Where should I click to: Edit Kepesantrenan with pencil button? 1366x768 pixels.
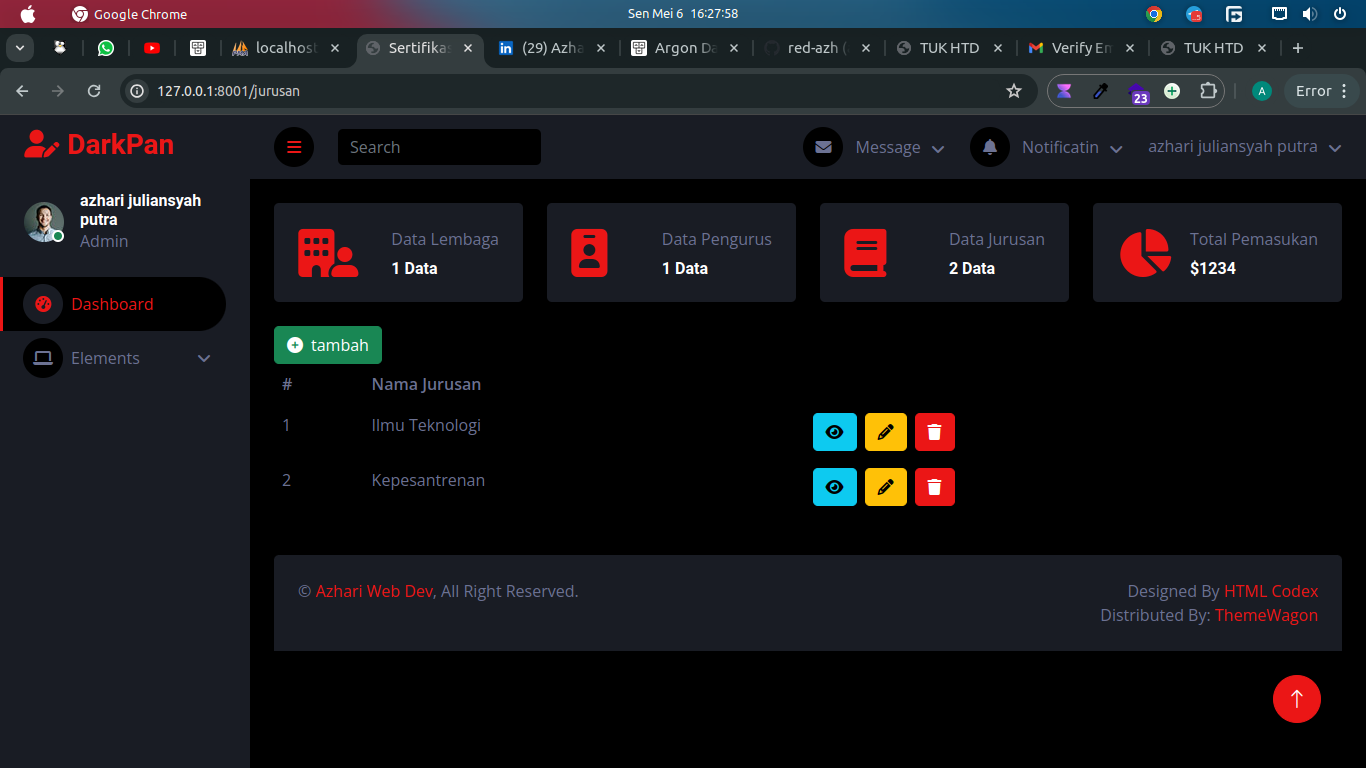tap(885, 487)
